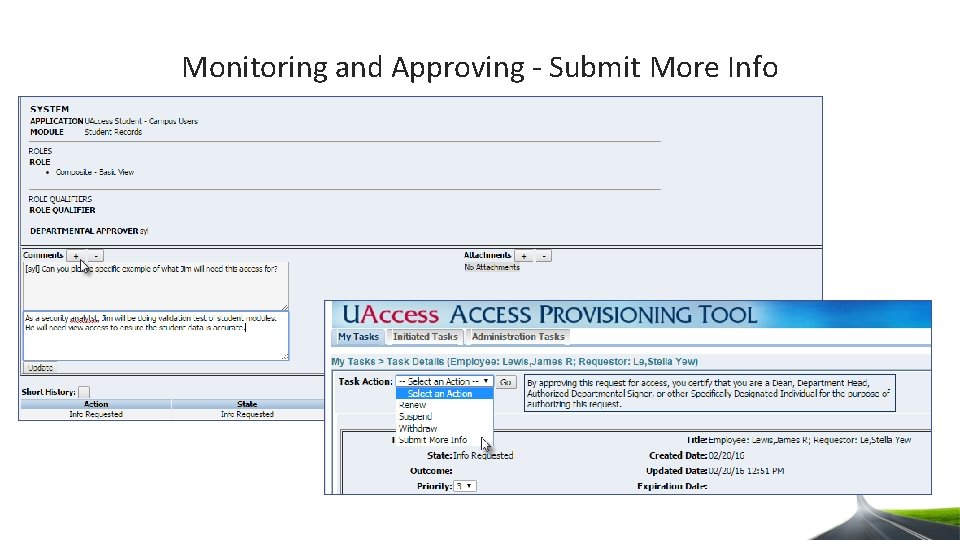Image resolution: width=960 pixels, height=540 pixels.
Task: Click the read-only comment asking for example
Action: click(x=156, y=287)
